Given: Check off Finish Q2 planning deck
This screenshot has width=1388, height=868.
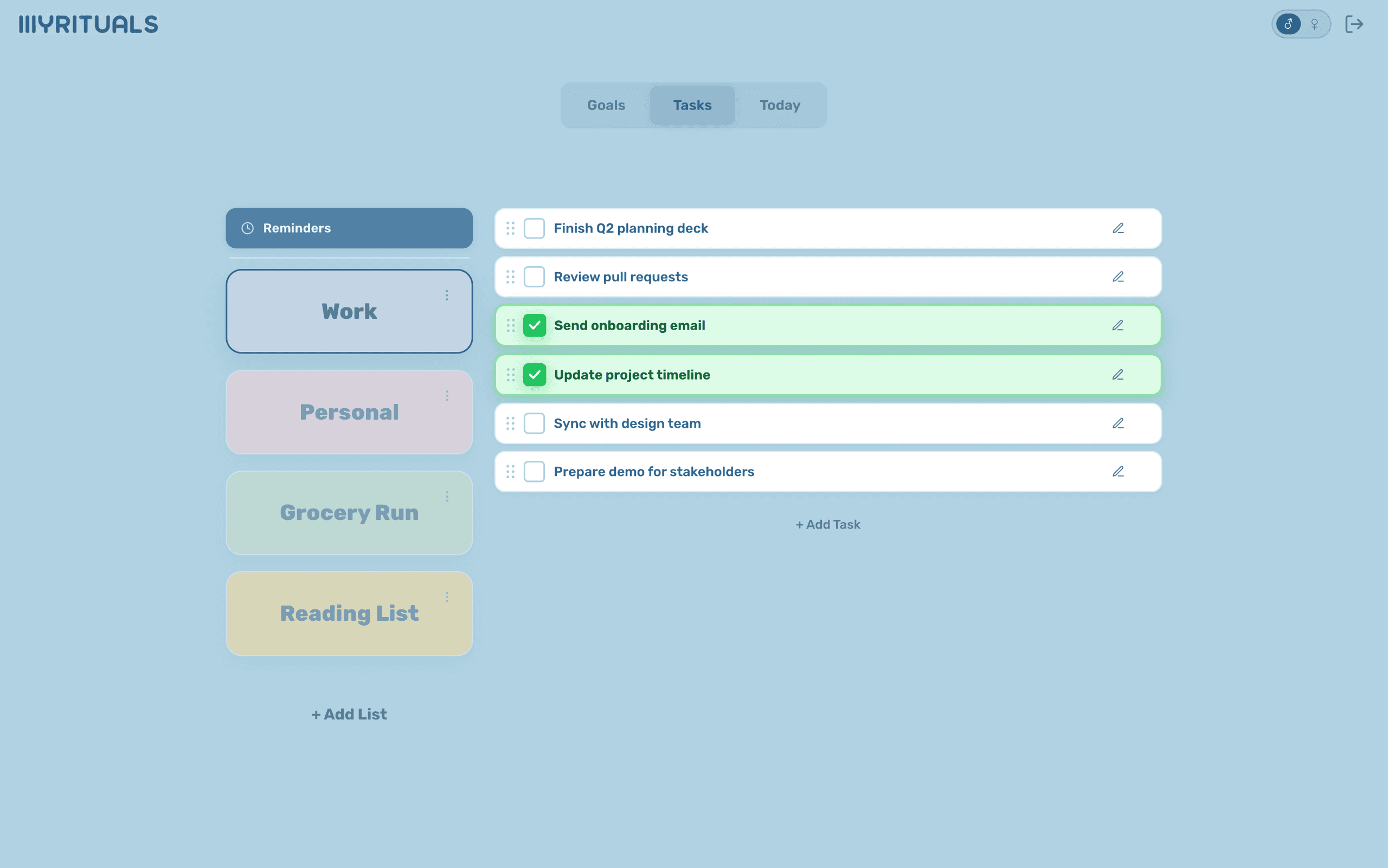Looking at the screenshot, I should click(534, 228).
